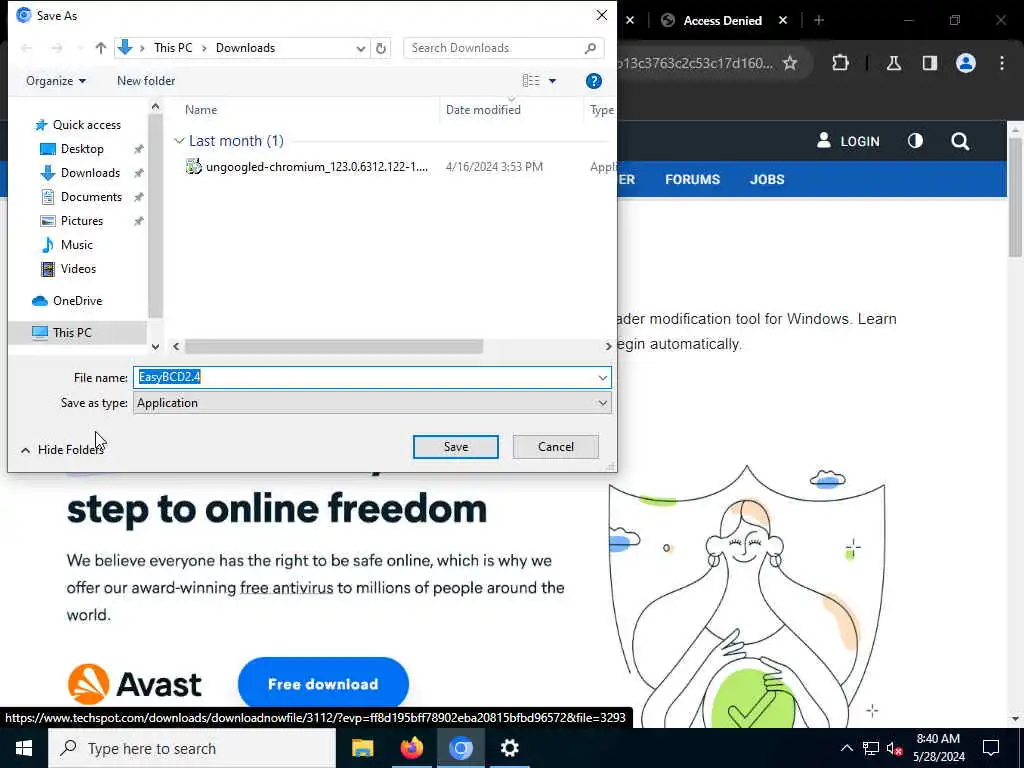Image resolution: width=1024 pixels, height=768 pixels.
Task: Click the Avast Free download button
Action: (323, 684)
